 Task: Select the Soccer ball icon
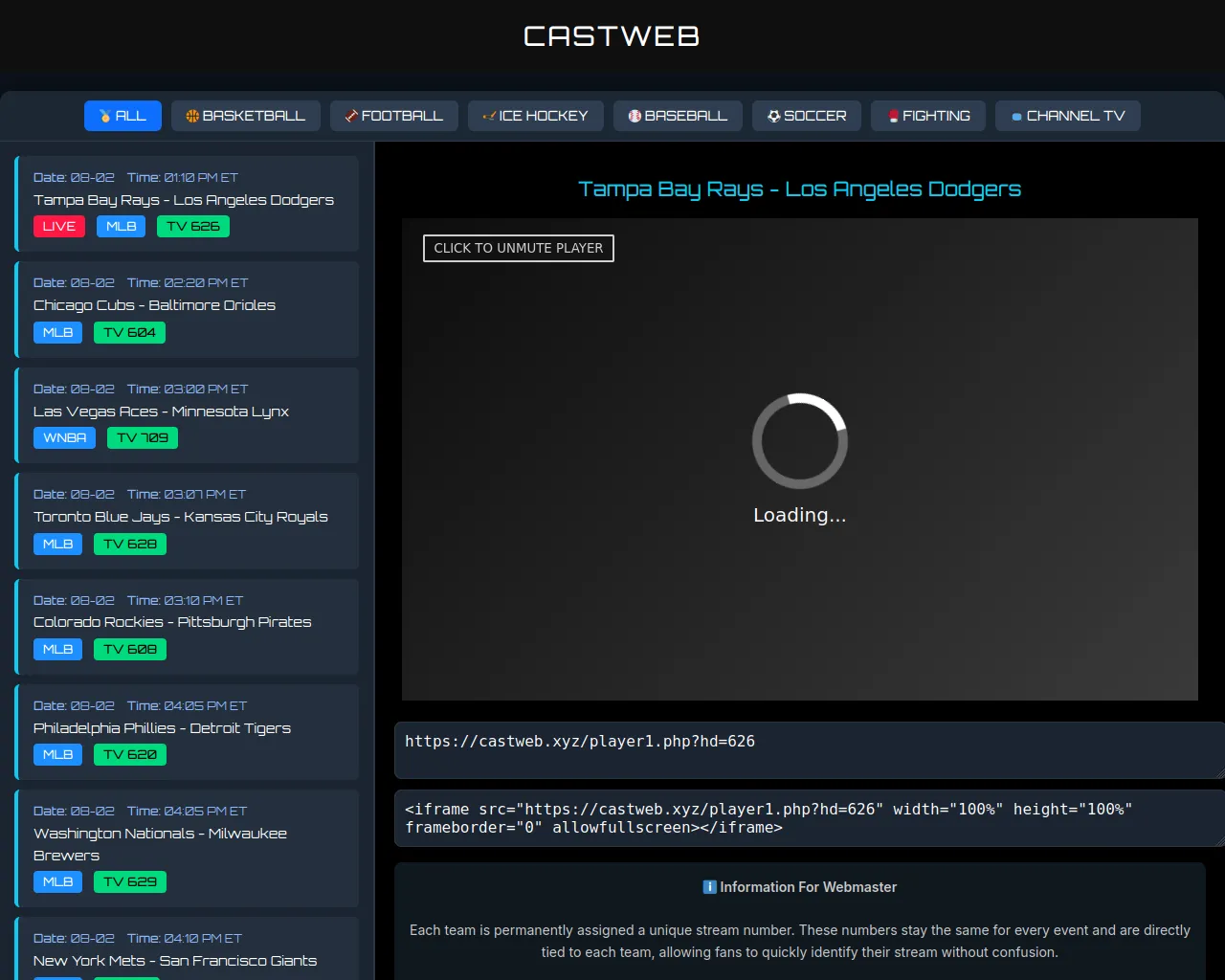coord(773,116)
